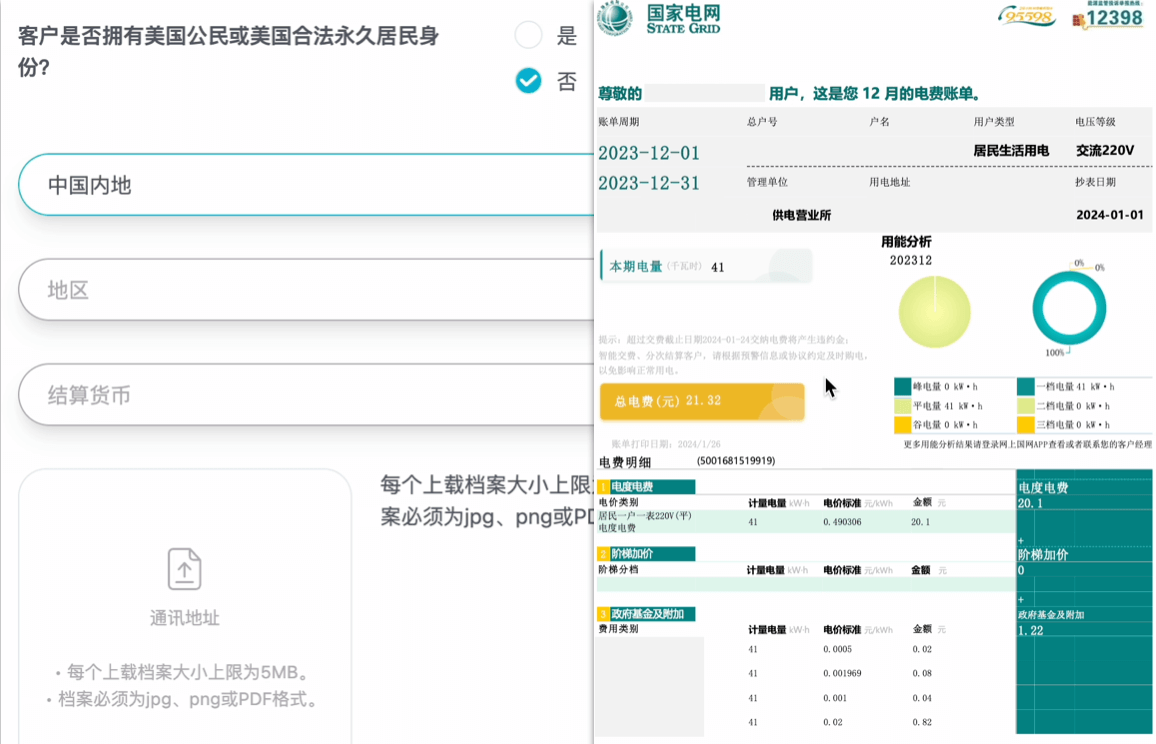Click the 居民一户一表220V(平) tariff row label

click(x=645, y=515)
